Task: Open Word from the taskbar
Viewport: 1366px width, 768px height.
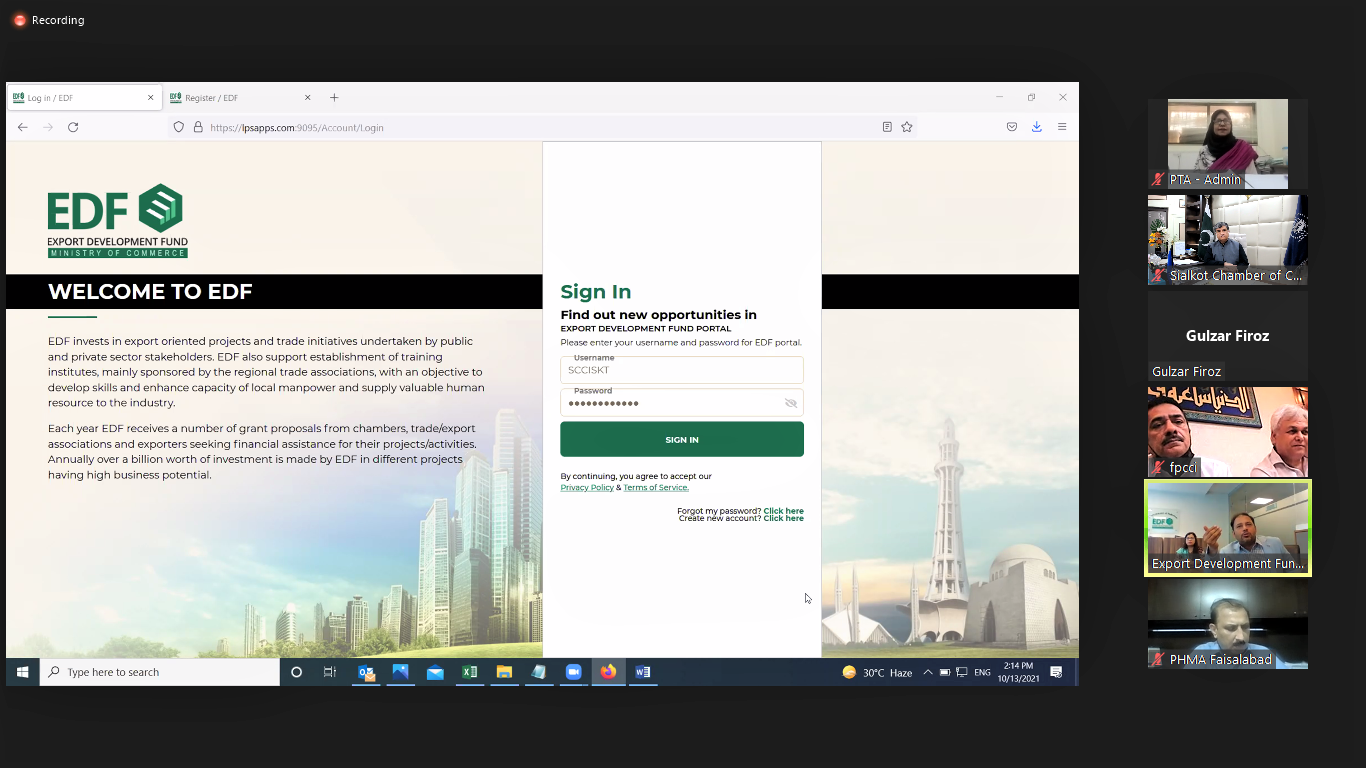Action: click(x=643, y=672)
